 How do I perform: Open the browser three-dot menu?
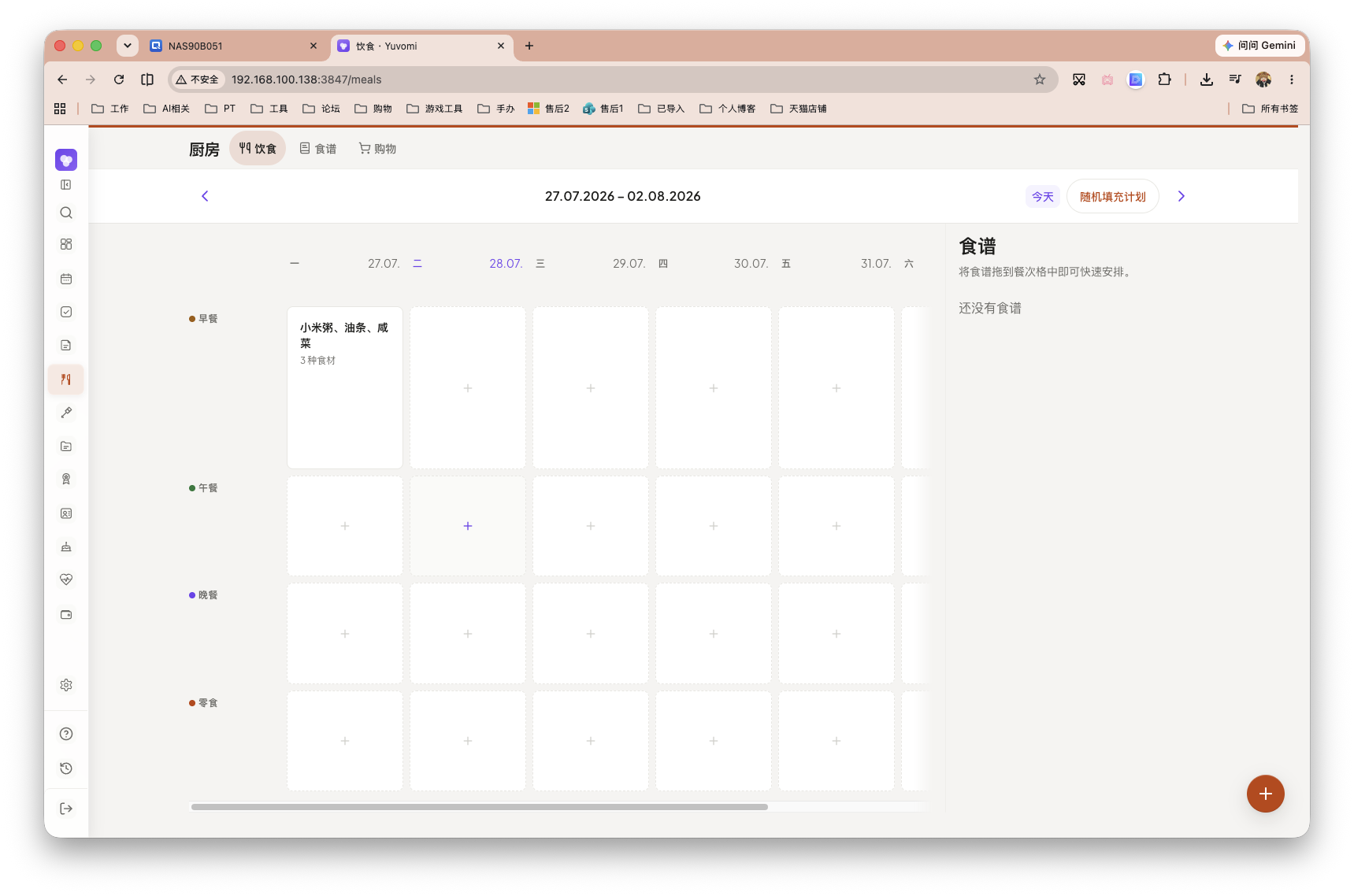pyautogui.click(x=1291, y=80)
